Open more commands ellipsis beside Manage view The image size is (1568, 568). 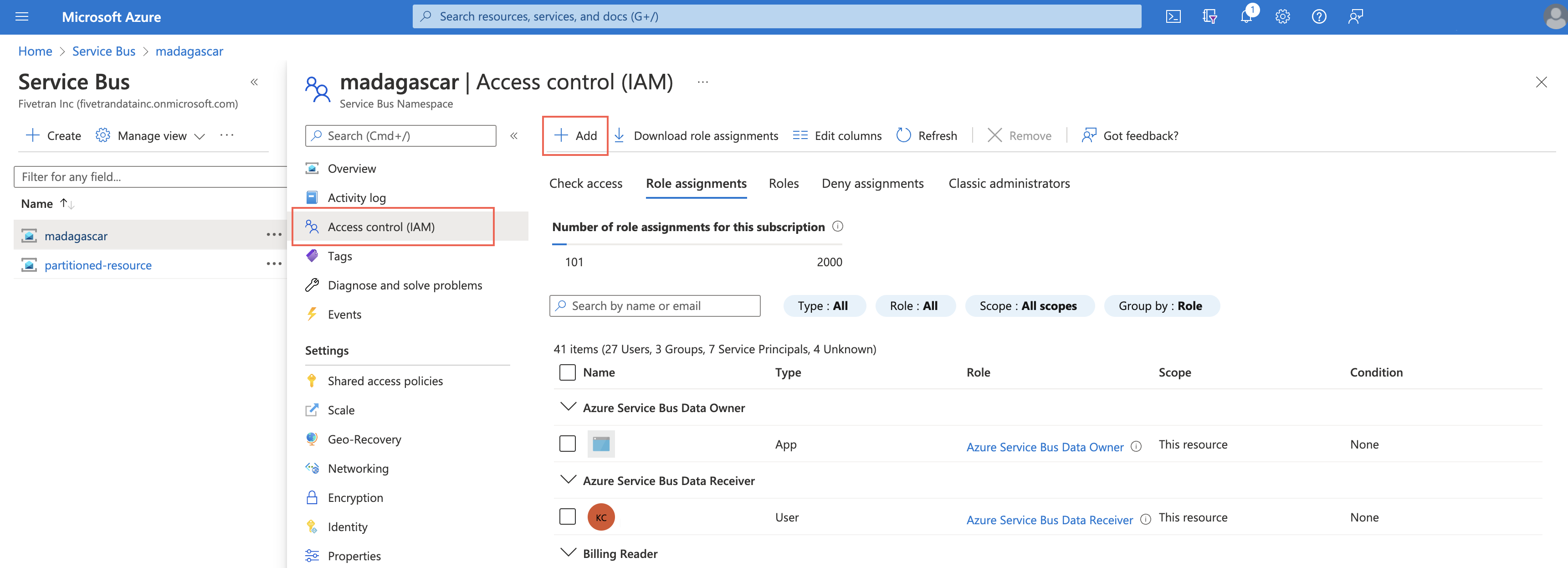point(227,135)
